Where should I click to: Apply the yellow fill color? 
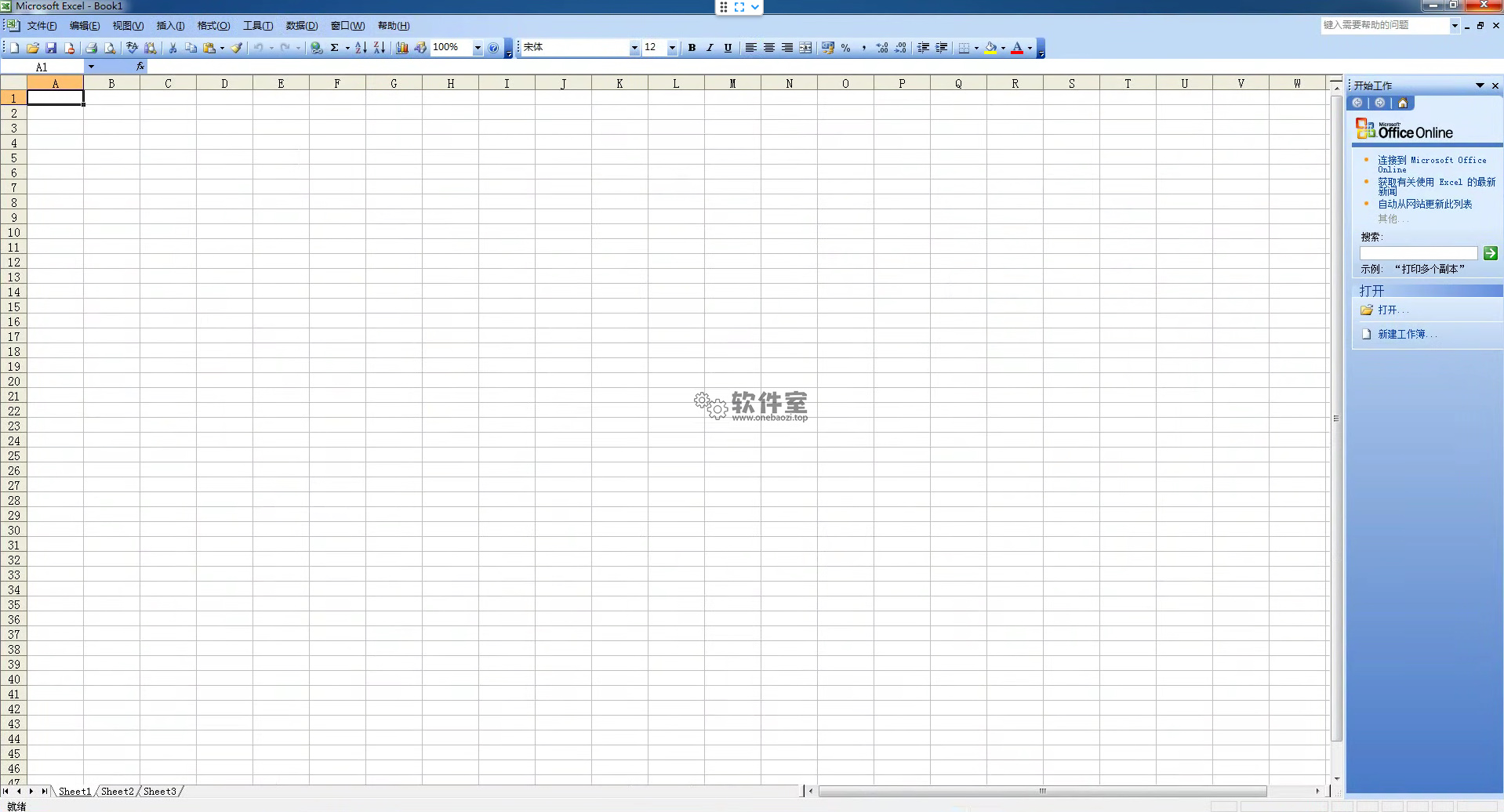pos(991,48)
